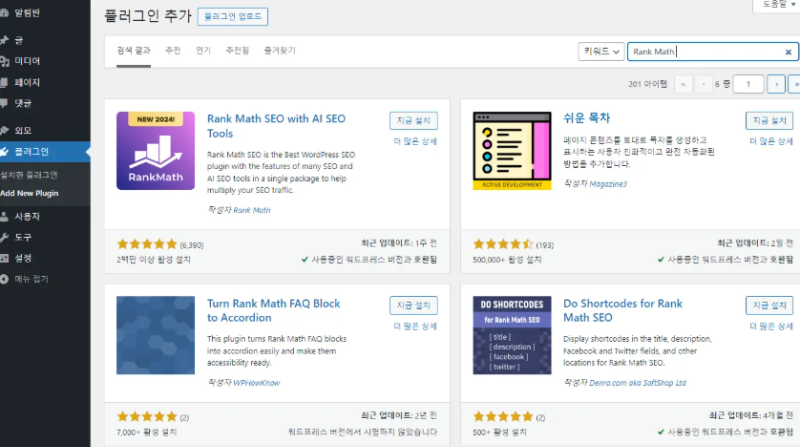Screen dimensions: 800x447
Task: Click the 플러그인 업로드 button
Action: pyautogui.click(x=233, y=16)
